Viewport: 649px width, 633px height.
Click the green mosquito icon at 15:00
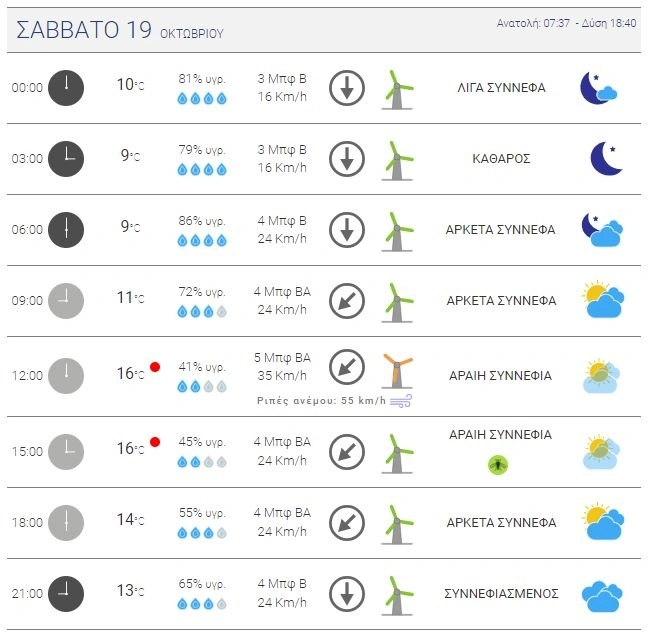(497, 464)
